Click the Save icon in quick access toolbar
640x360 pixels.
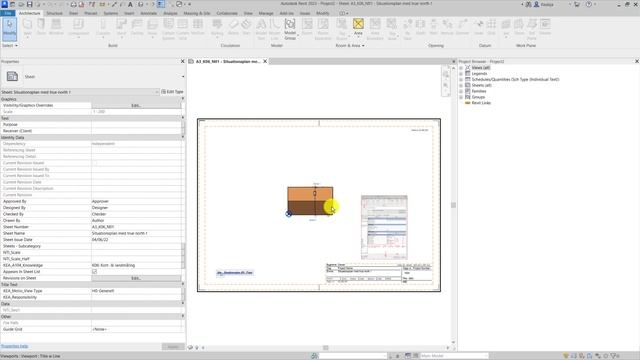coord(29,4)
